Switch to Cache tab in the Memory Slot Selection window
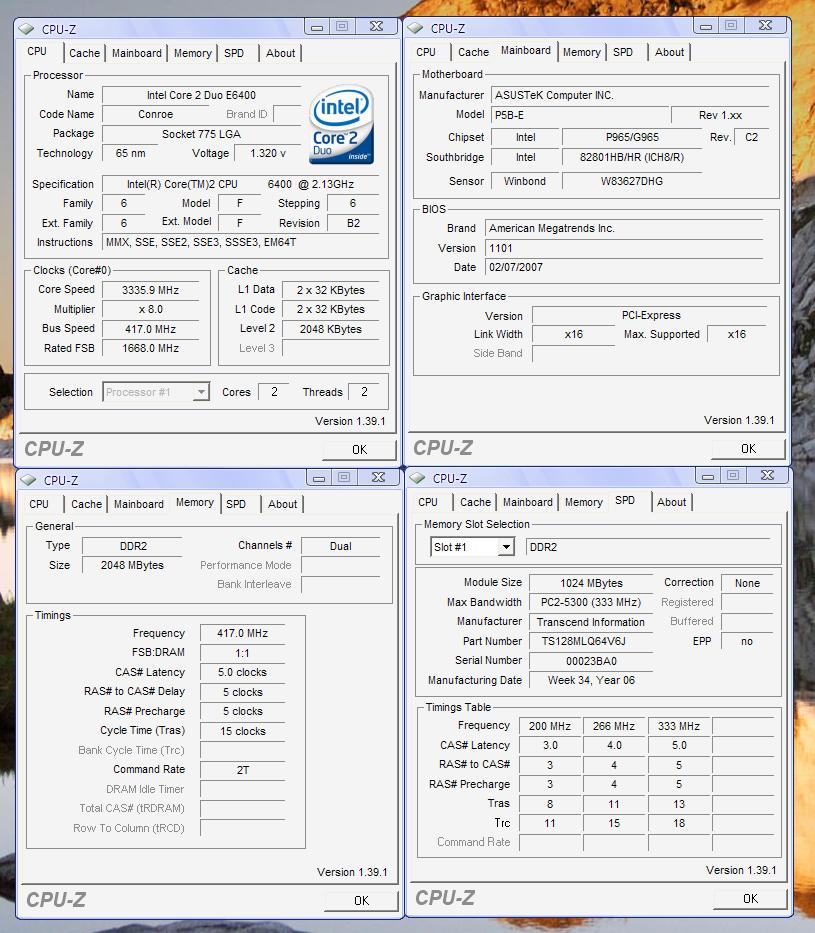 [476, 502]
